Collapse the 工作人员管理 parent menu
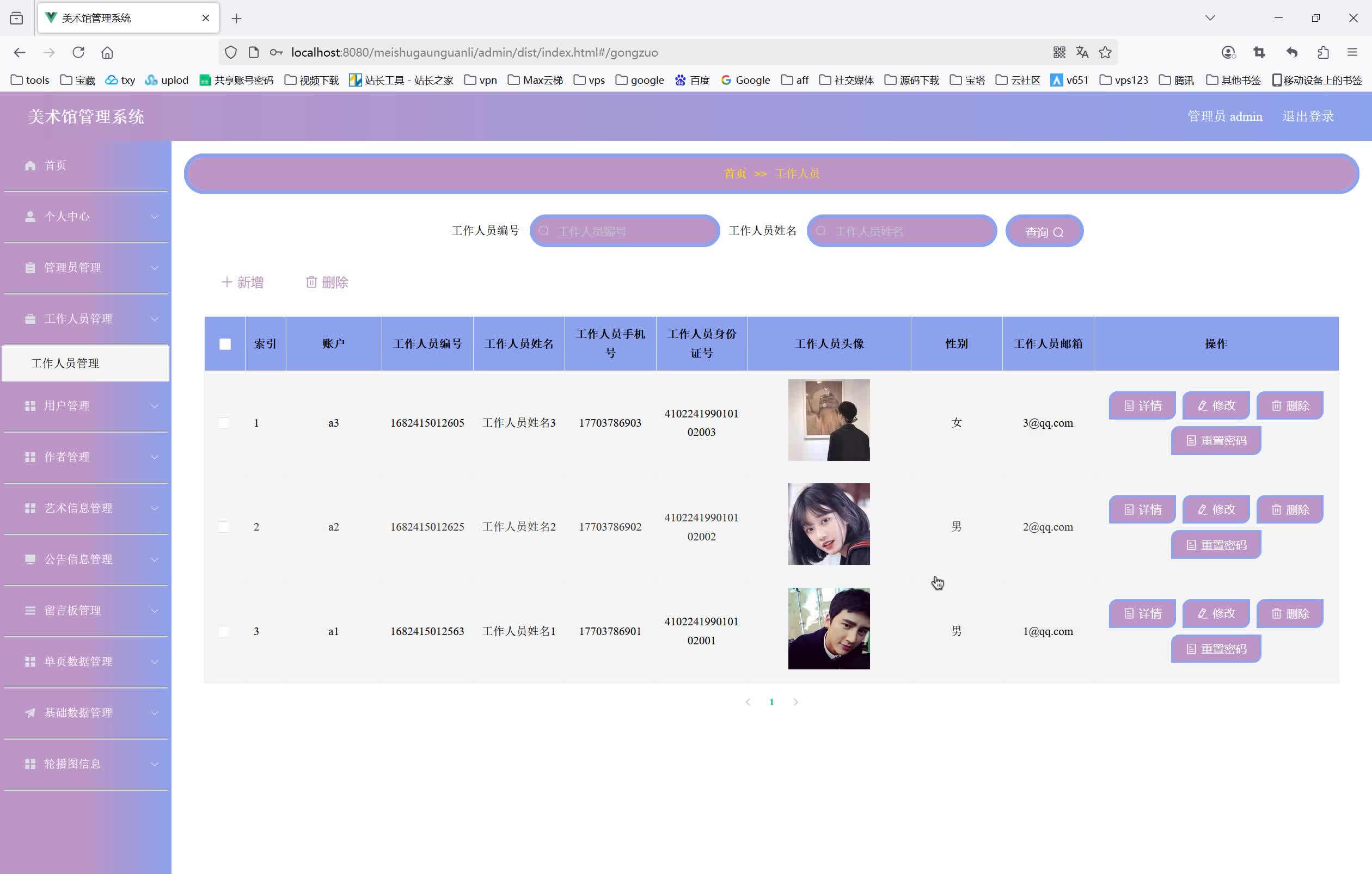1372x874 pixels. pos(85,319)
